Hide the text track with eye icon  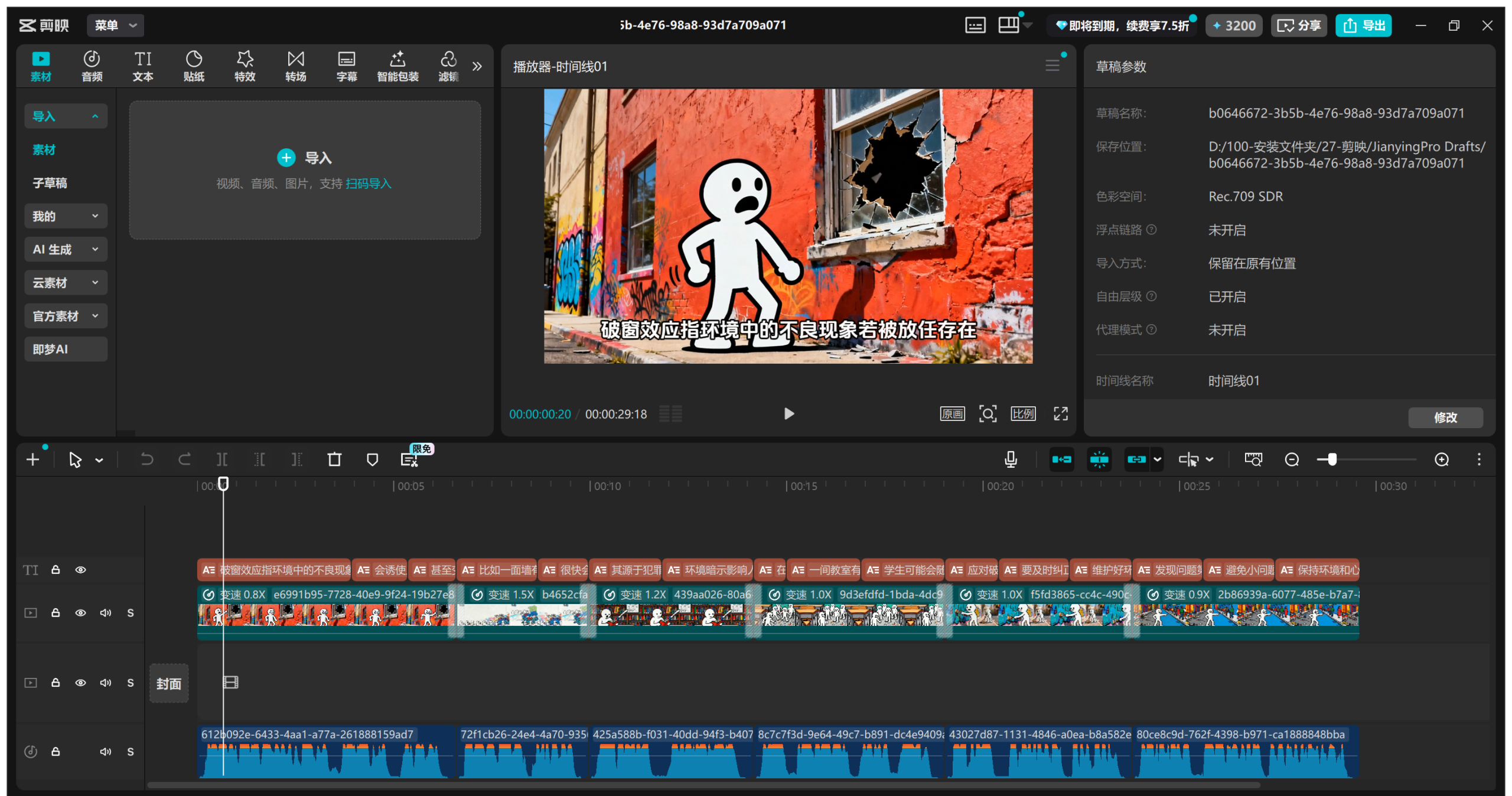coord(81,570)
